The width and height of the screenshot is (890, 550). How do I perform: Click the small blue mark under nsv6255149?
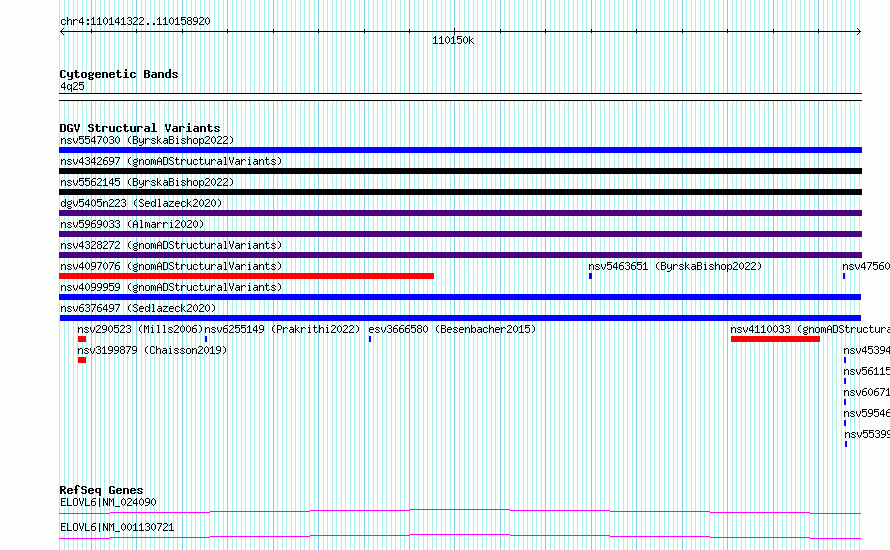pos(206,339)
